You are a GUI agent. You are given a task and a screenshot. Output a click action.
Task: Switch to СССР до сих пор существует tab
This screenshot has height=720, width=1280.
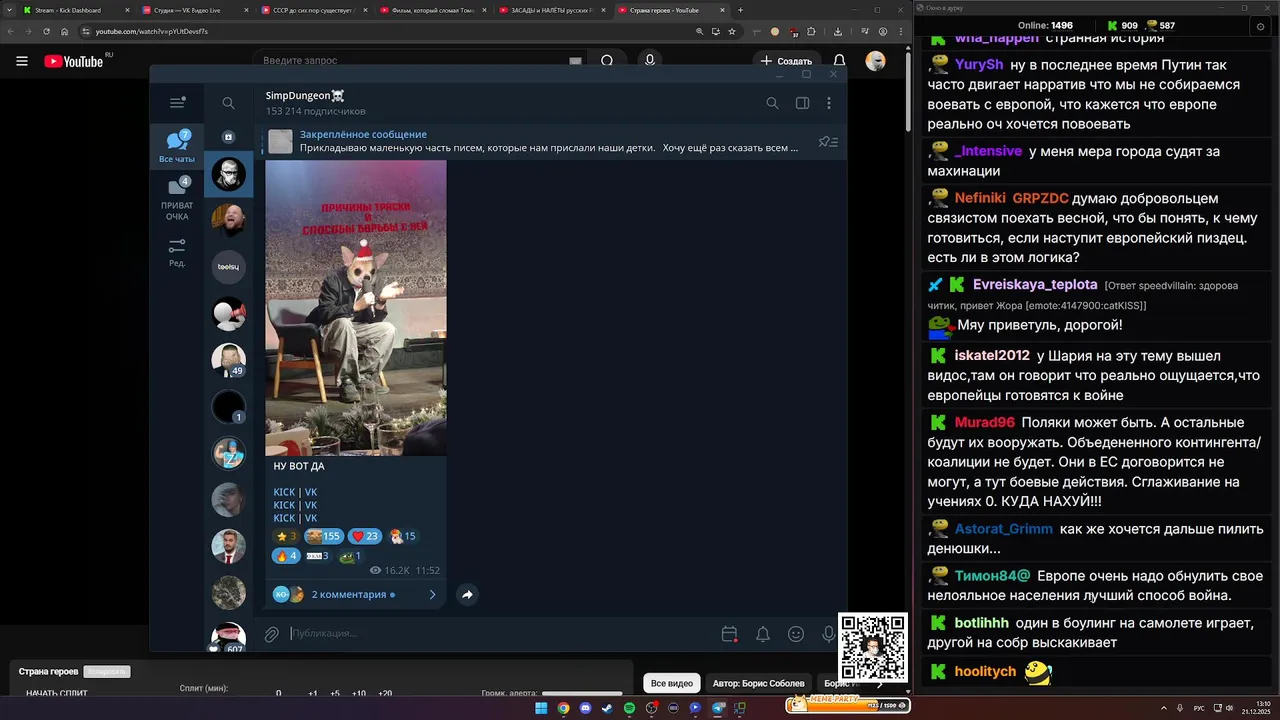point(314,10)
